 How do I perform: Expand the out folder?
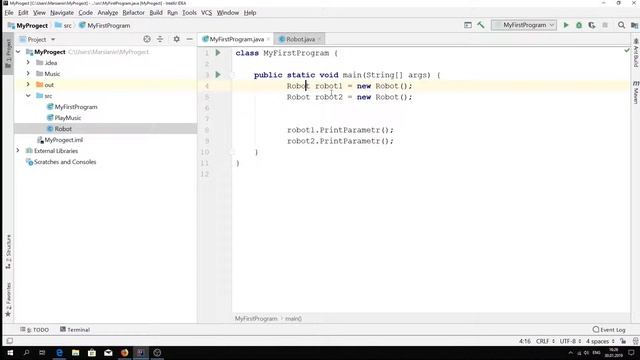(28, 85)
